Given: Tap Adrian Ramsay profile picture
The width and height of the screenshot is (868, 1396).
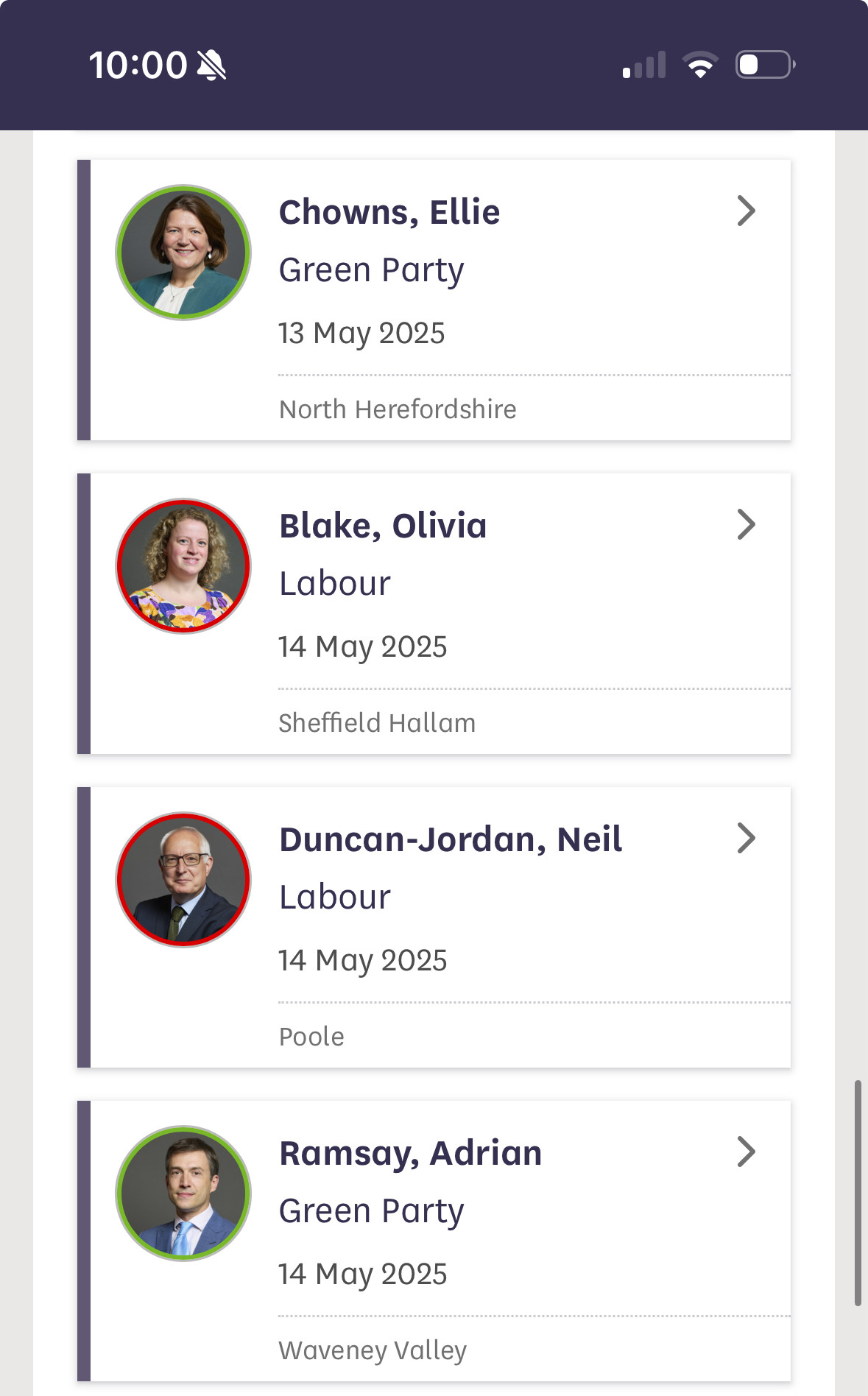Looking at the screenshot, I should 183,1194.
